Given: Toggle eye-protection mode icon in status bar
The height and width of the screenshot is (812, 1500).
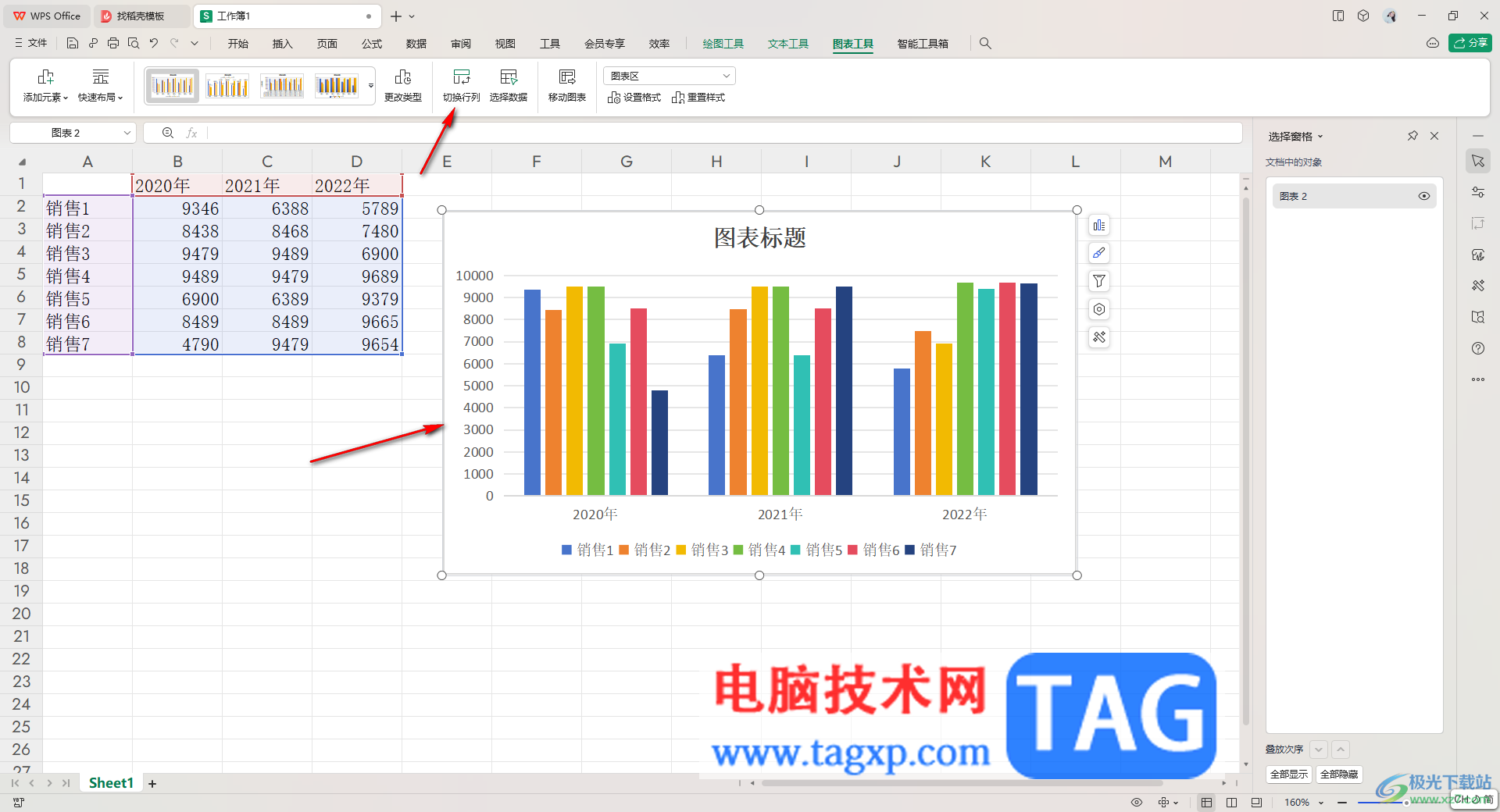Looking at the screenshot, I should (x=1137, y=802).
